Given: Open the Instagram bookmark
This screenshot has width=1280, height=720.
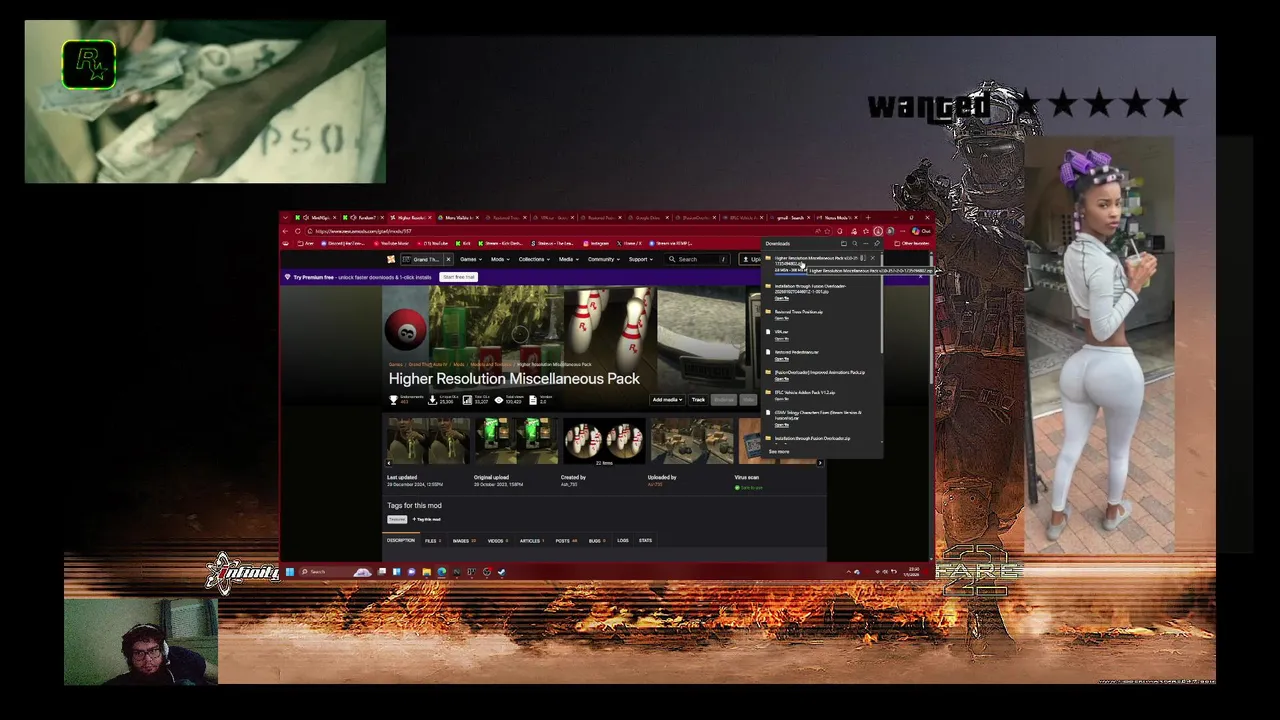Looking at the screenshot, I should tap(597, 243).
